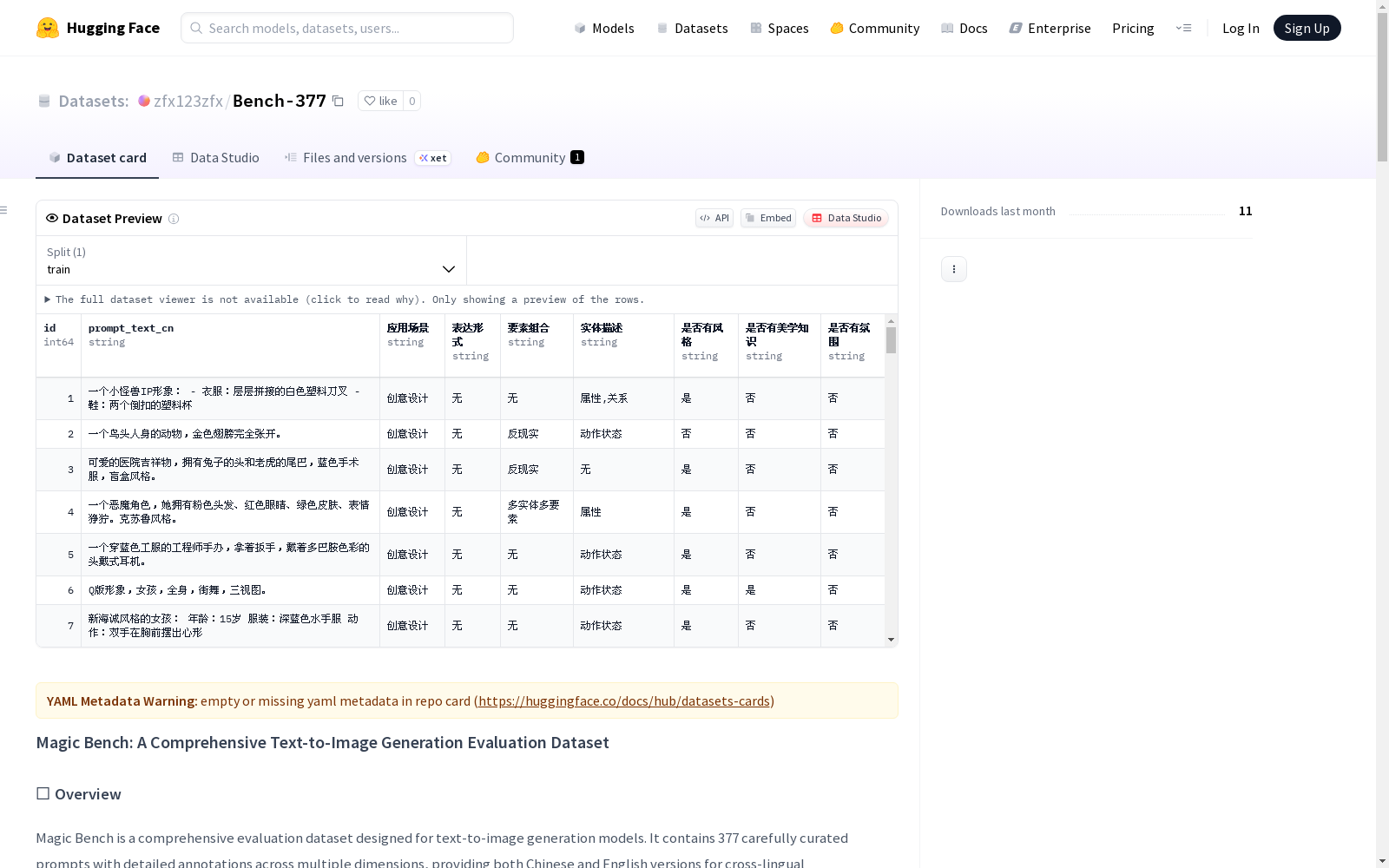The width and height of the screenshot is (1389, 868).
Task: Copy dataset name with copy icon
Action: click(338, 101)
